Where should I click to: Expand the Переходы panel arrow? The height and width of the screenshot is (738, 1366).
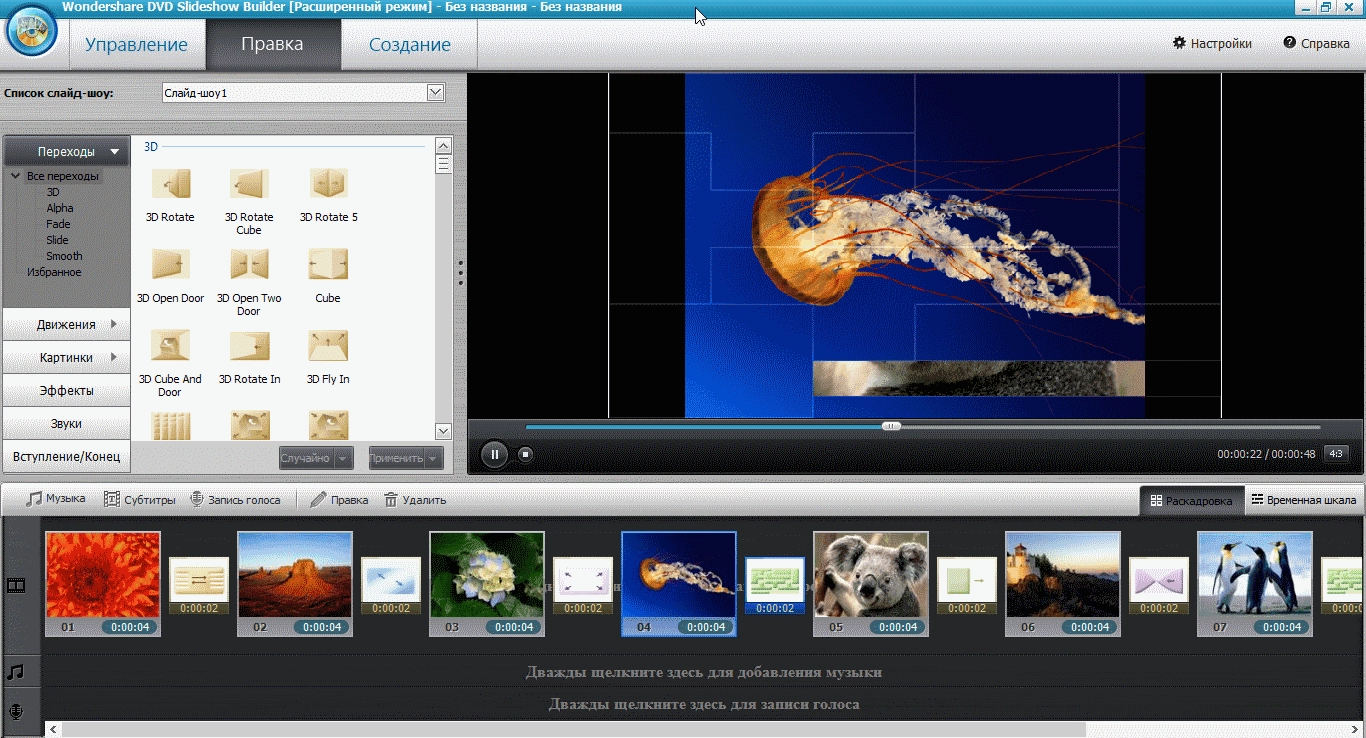(115, 152)
